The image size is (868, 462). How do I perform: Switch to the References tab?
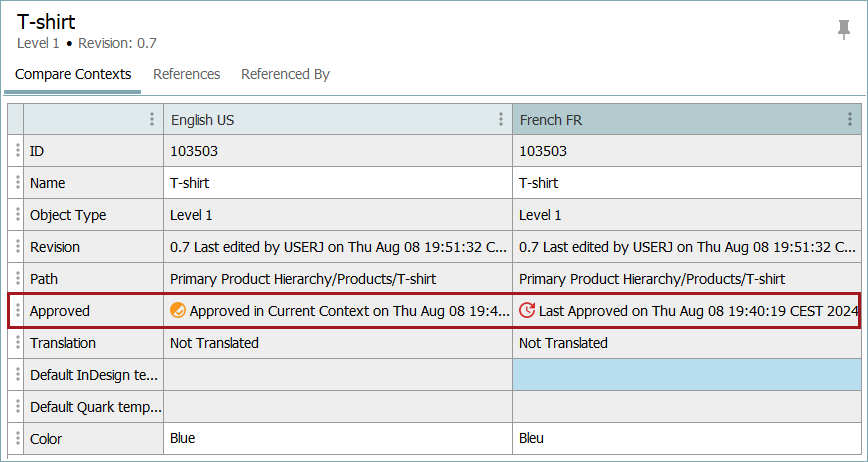(x=186, y=74)
